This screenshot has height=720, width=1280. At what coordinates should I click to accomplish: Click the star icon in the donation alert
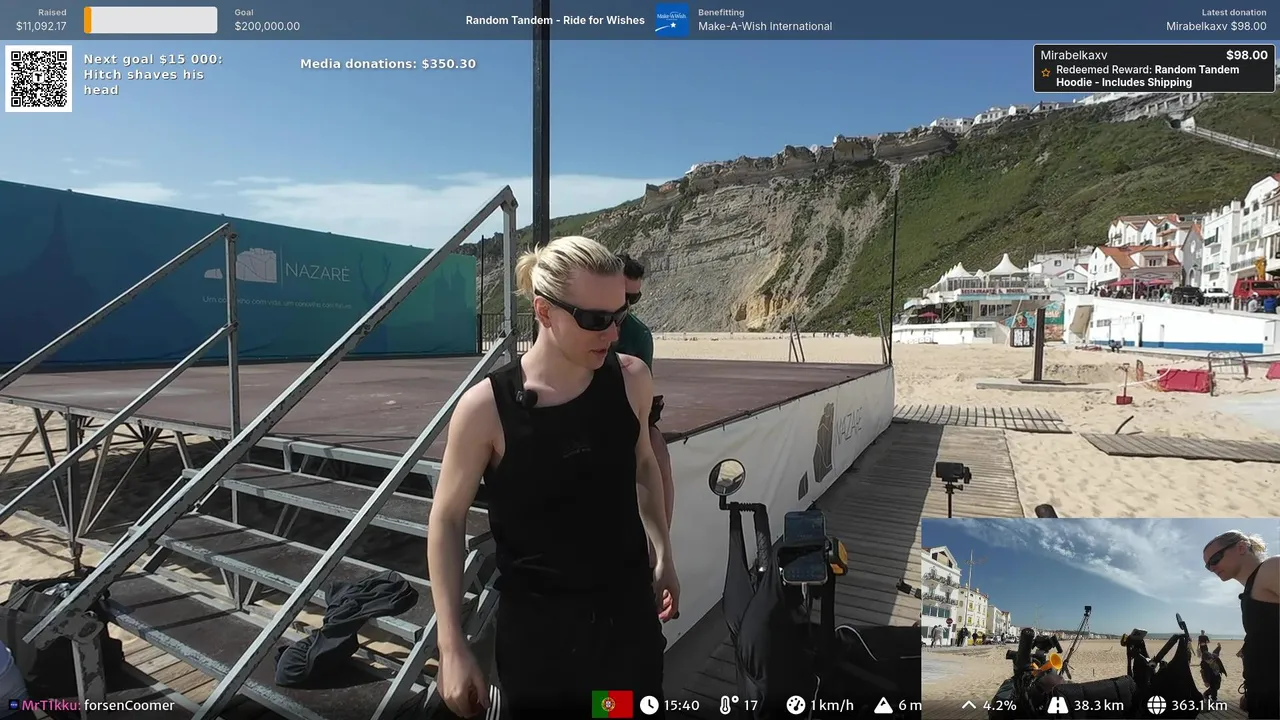coord(1046,72)
